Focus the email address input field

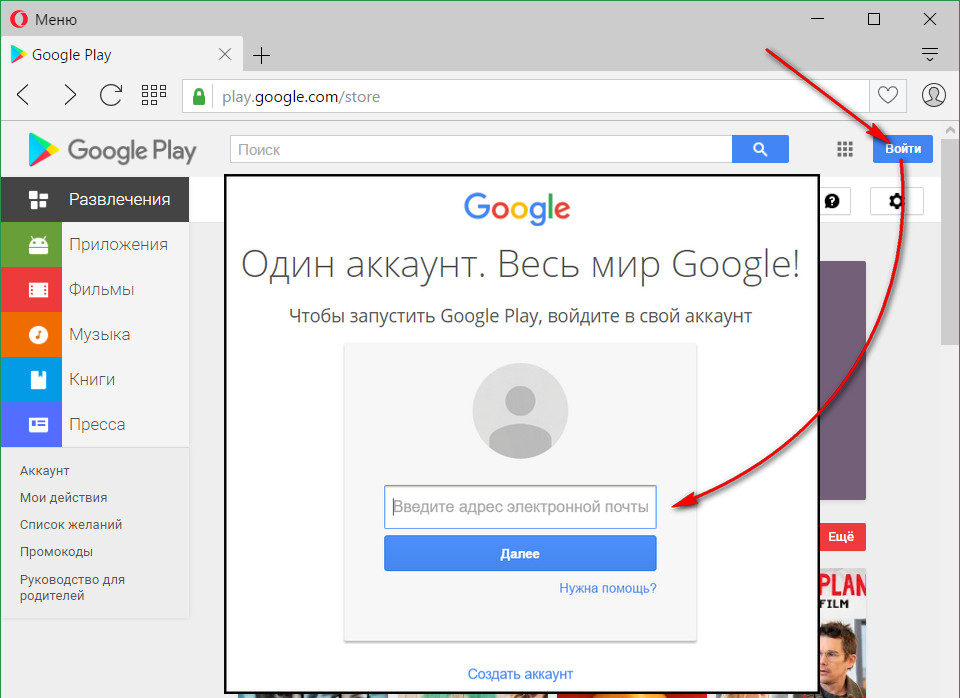coord(520,507)
